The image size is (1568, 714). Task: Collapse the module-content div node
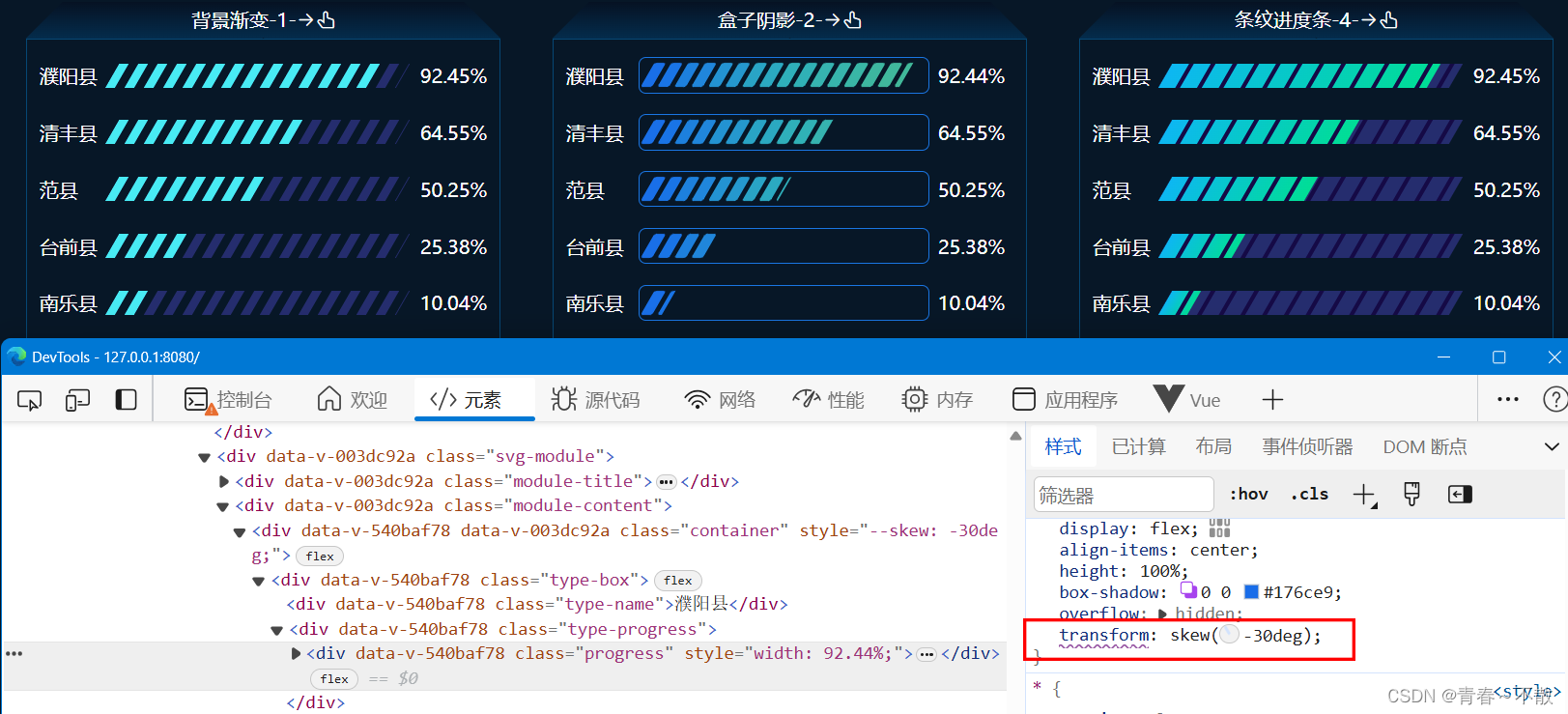(x=222, y=506)
